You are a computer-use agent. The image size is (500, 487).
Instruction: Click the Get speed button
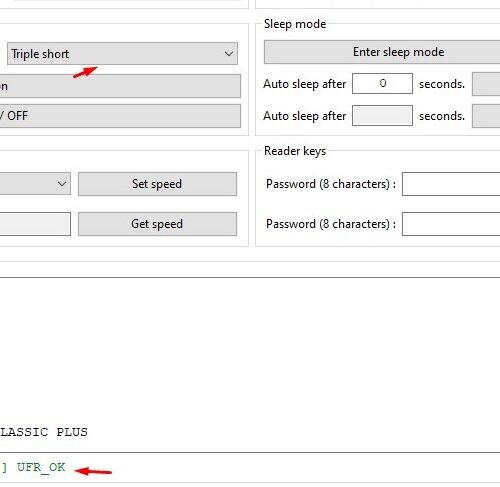157,224
